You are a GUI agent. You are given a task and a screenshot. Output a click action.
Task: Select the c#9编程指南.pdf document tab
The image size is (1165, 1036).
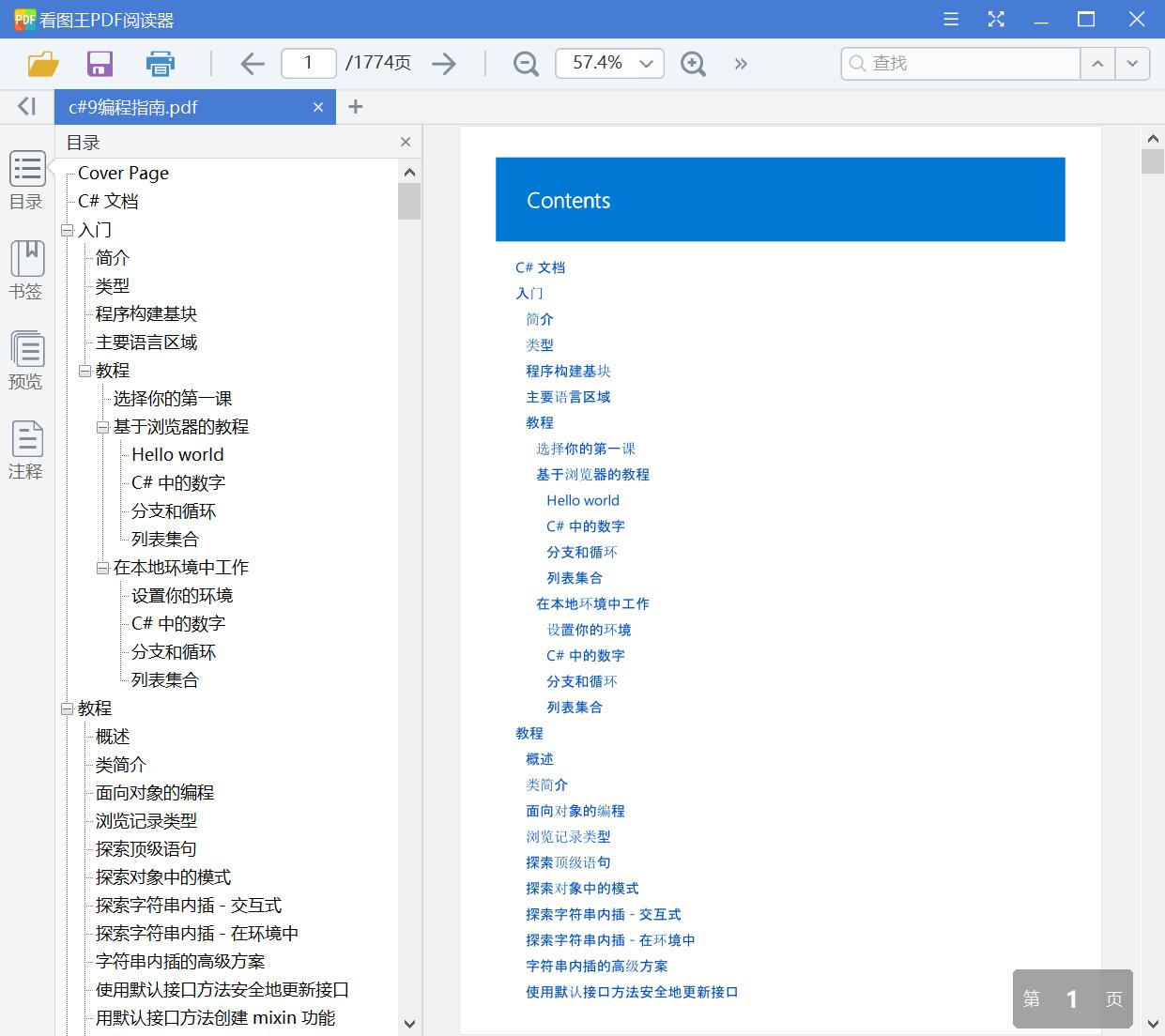pyautogui.click(x=169, y=106)
